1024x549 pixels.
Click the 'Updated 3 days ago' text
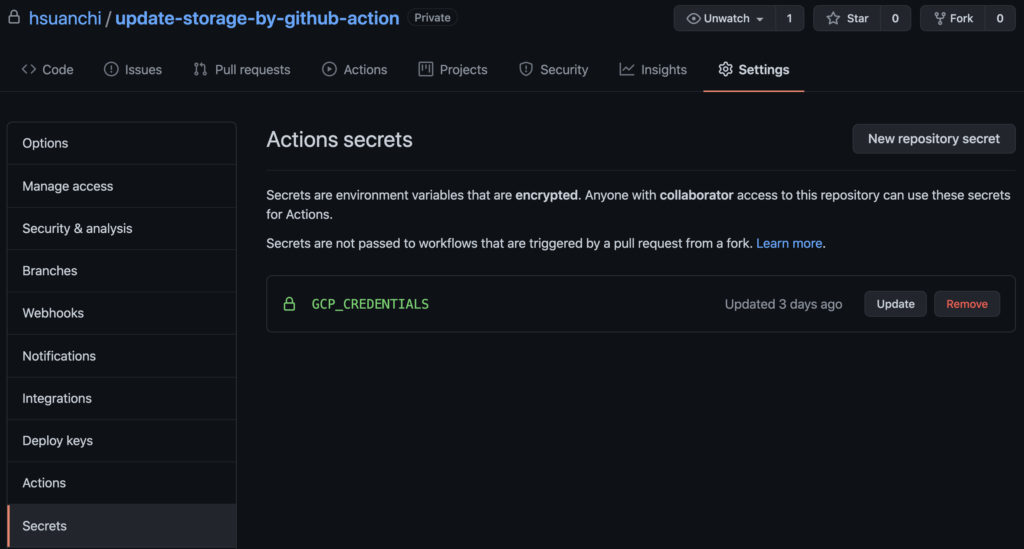[x=783, y=304]
